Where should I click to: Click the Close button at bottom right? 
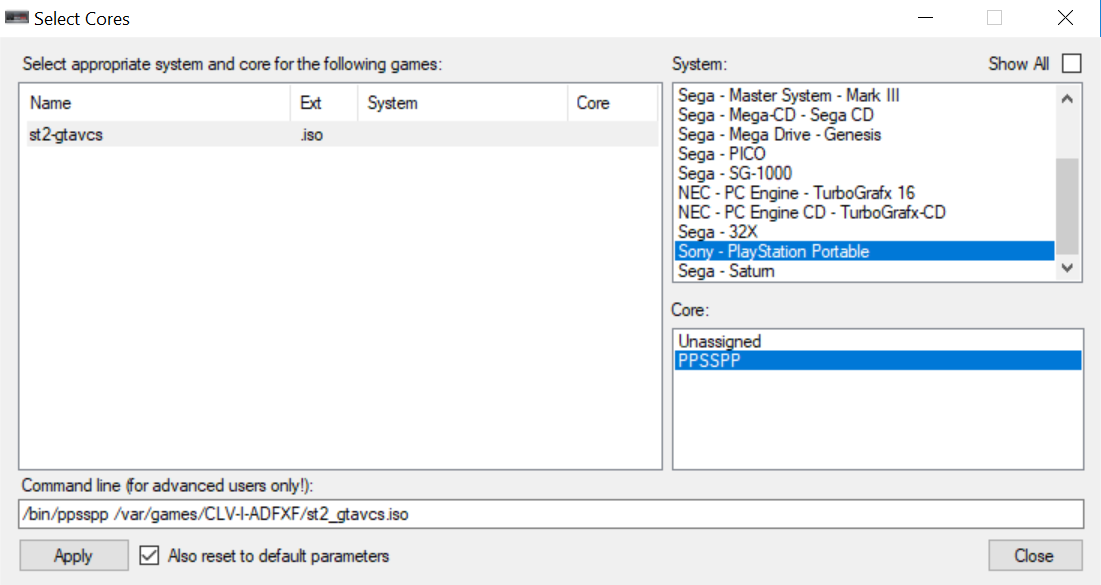[1035, 556]
